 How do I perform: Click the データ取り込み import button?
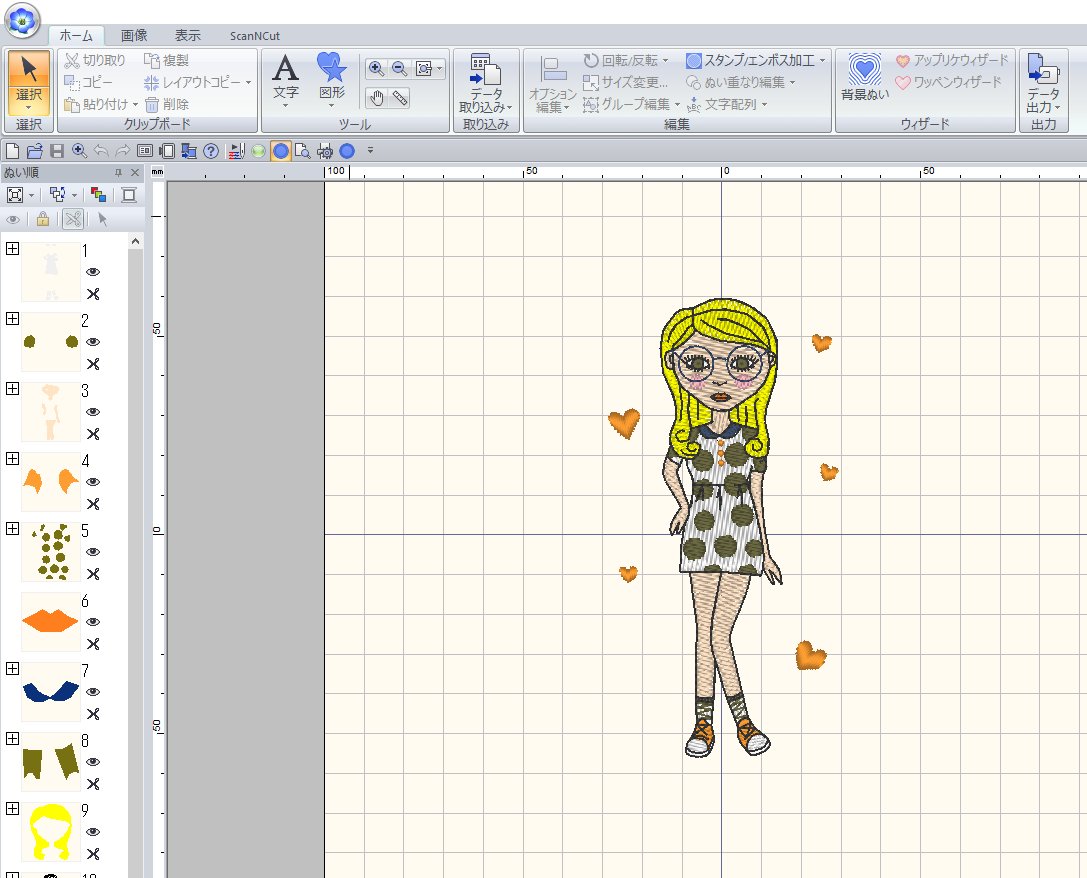tap(485, 85)
